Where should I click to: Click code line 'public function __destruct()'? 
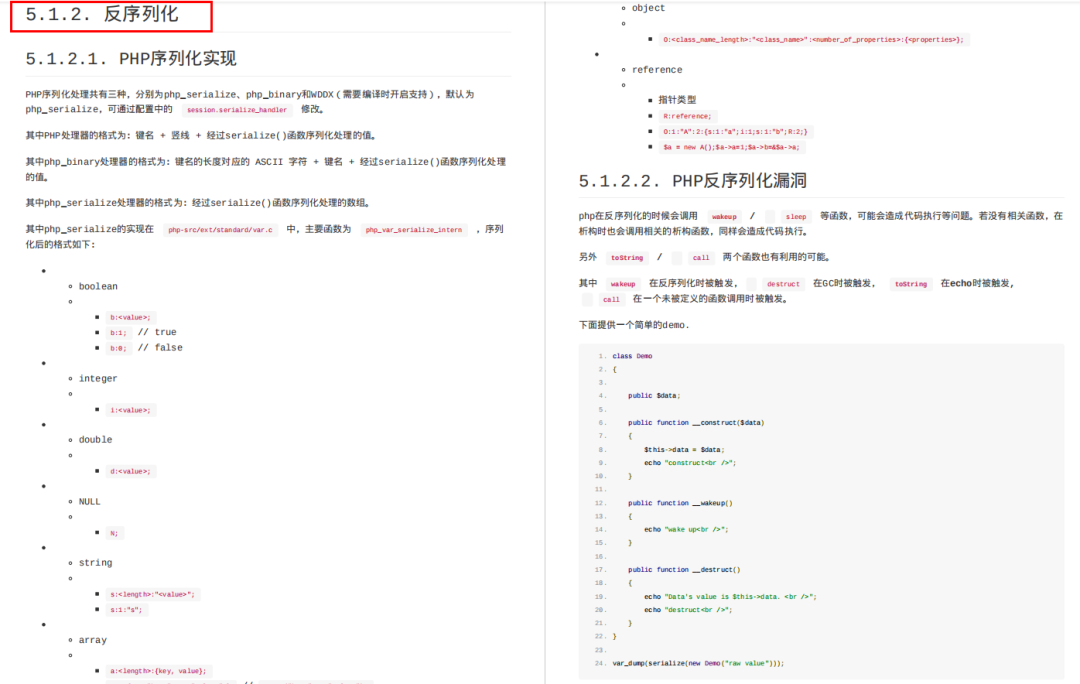(684, 570)
